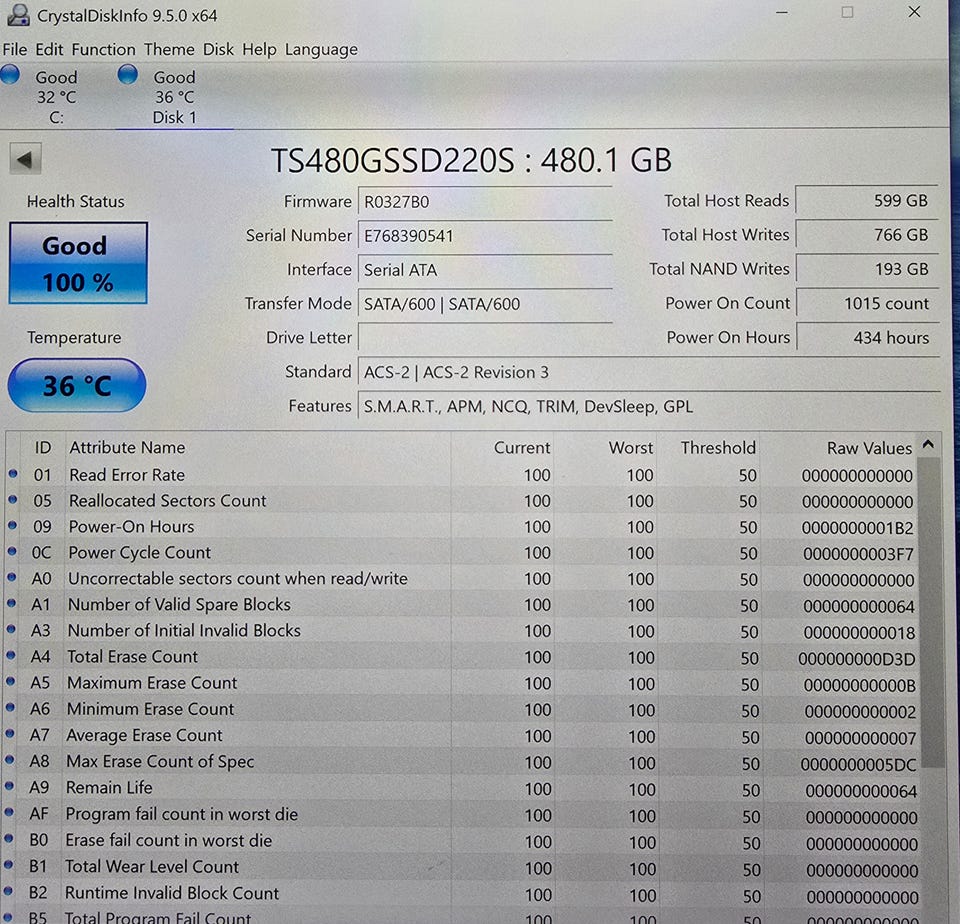Click the Raw Values column header

click(839, 449)
